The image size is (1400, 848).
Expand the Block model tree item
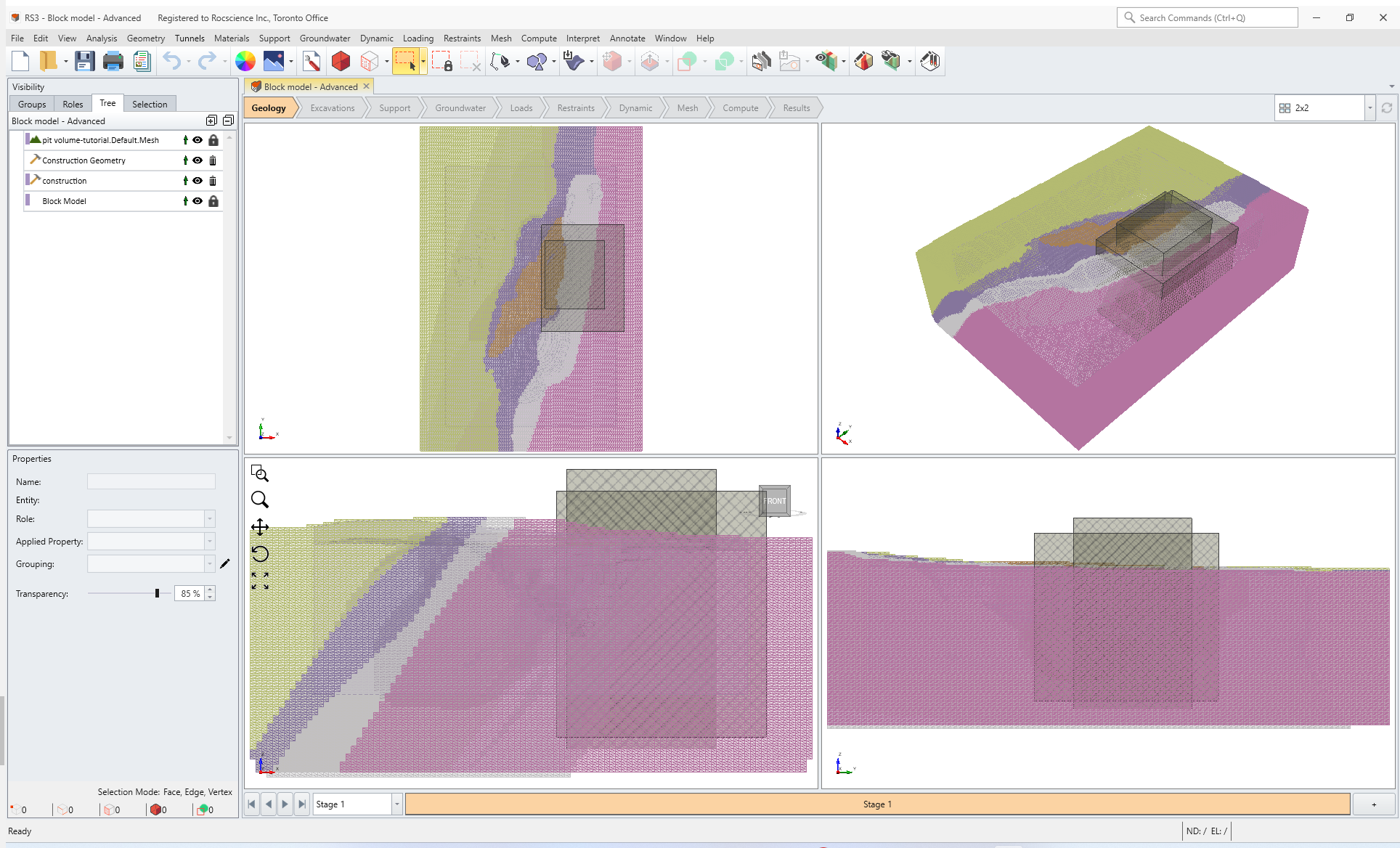[x=17, y=200]
